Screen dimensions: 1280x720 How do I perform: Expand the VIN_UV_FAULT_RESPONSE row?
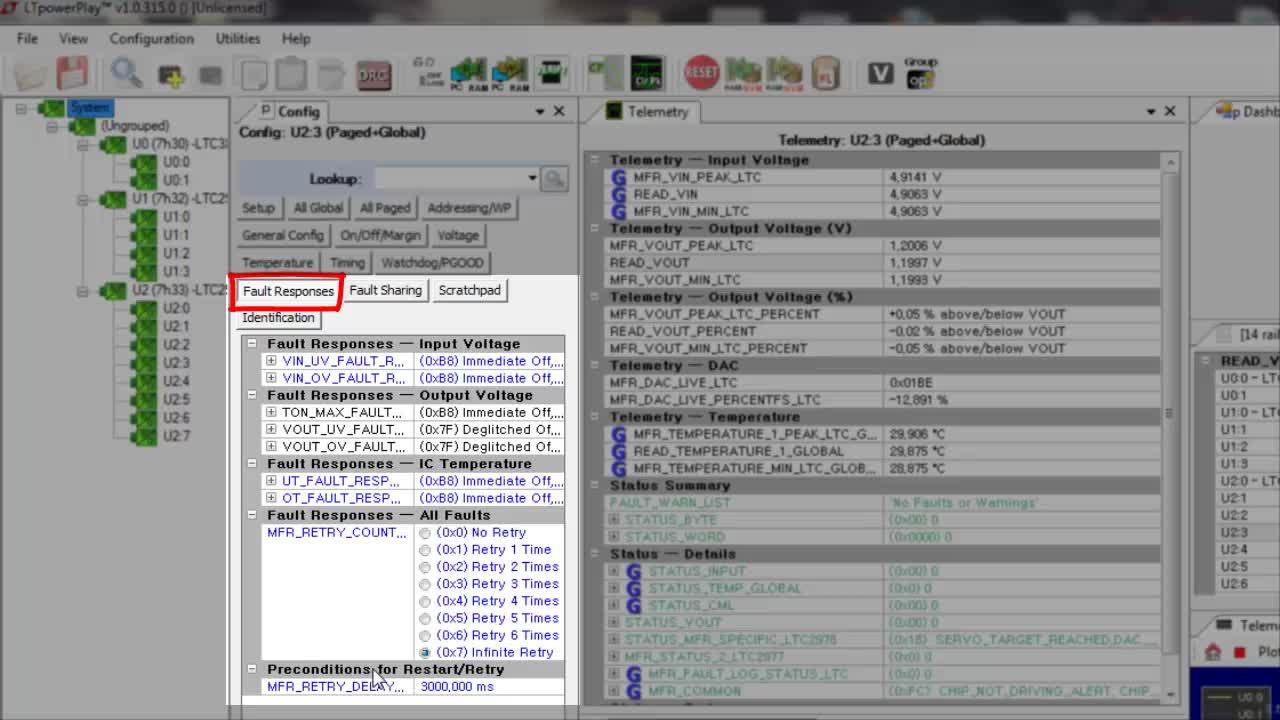coord(271,361)
